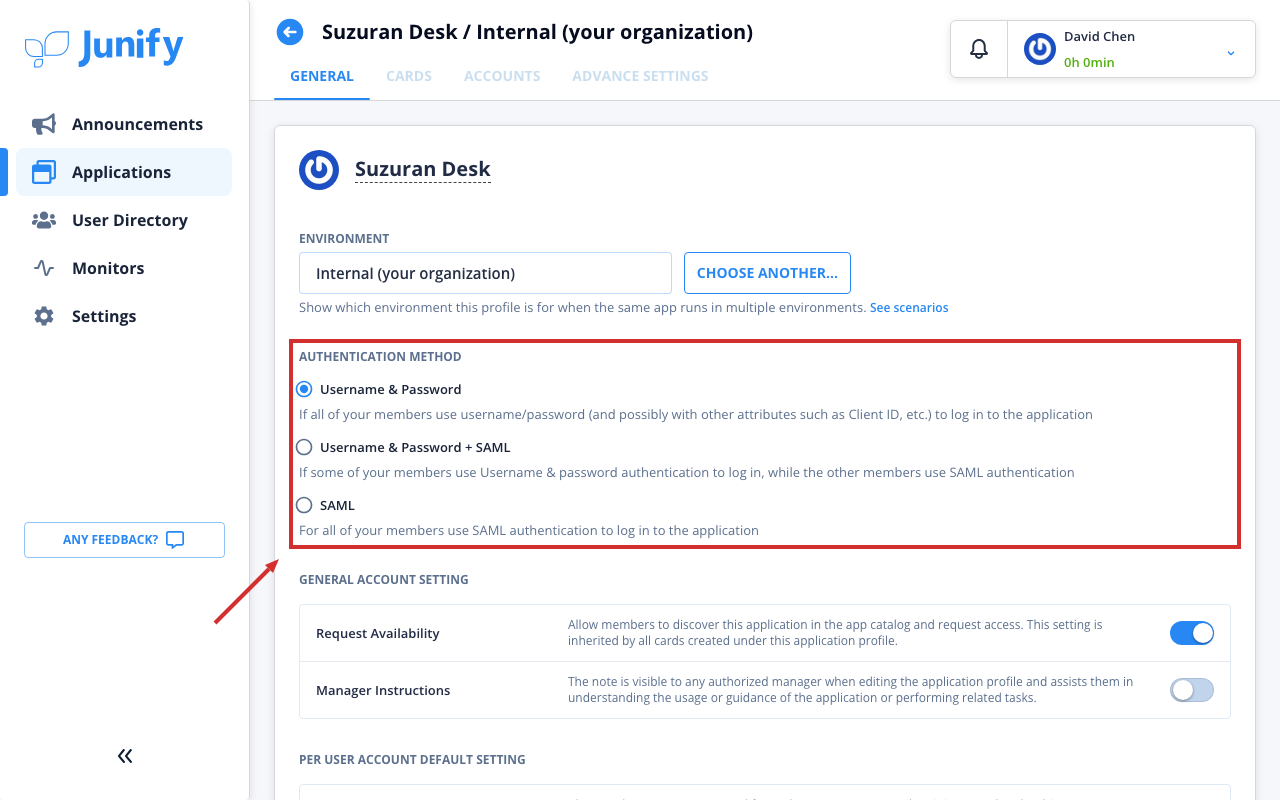
Task: Click the Environment input field
Action: tap(485, 273)
